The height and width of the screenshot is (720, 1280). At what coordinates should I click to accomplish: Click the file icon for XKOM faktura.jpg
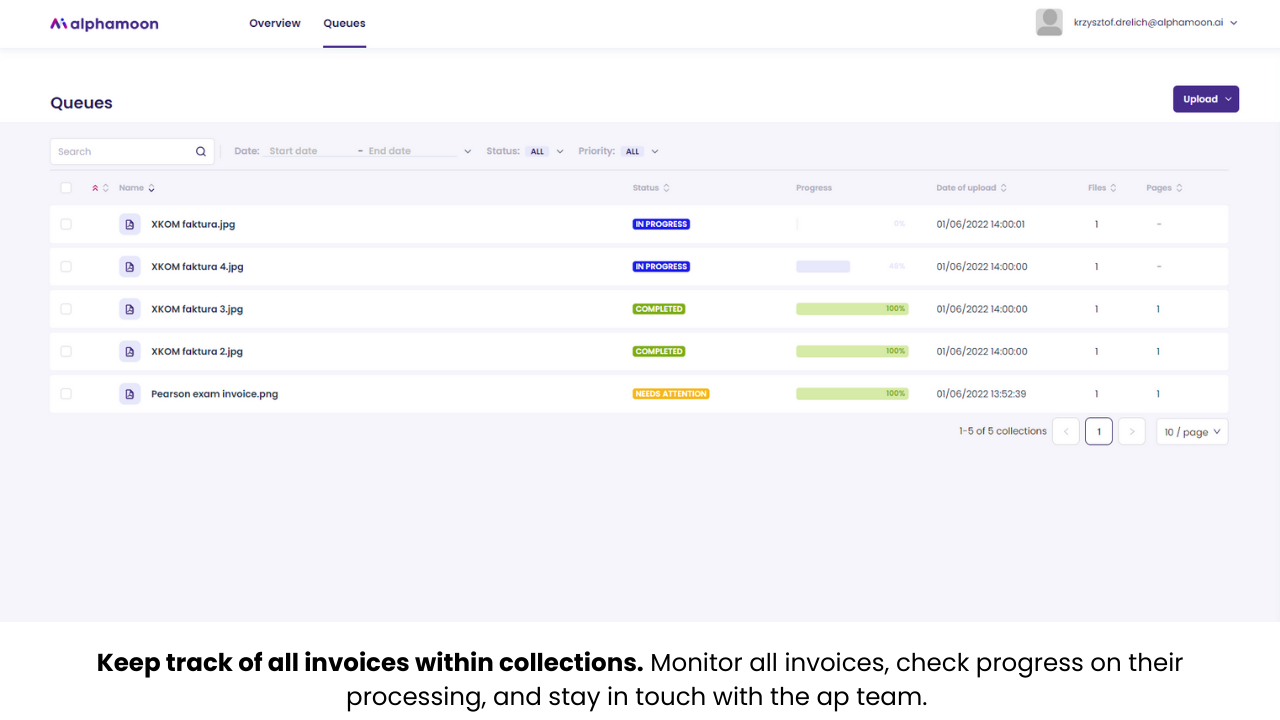point(130,224)
